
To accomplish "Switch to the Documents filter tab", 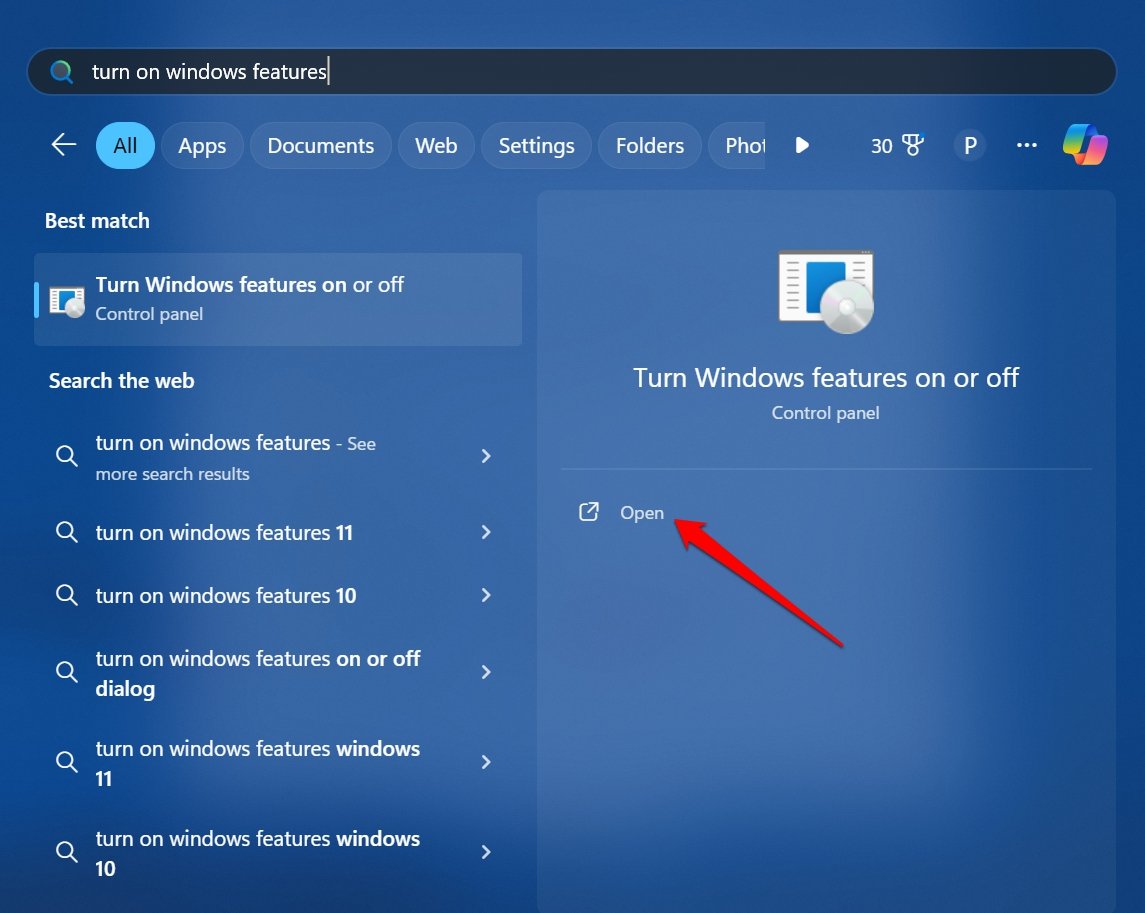I will 321,145.
